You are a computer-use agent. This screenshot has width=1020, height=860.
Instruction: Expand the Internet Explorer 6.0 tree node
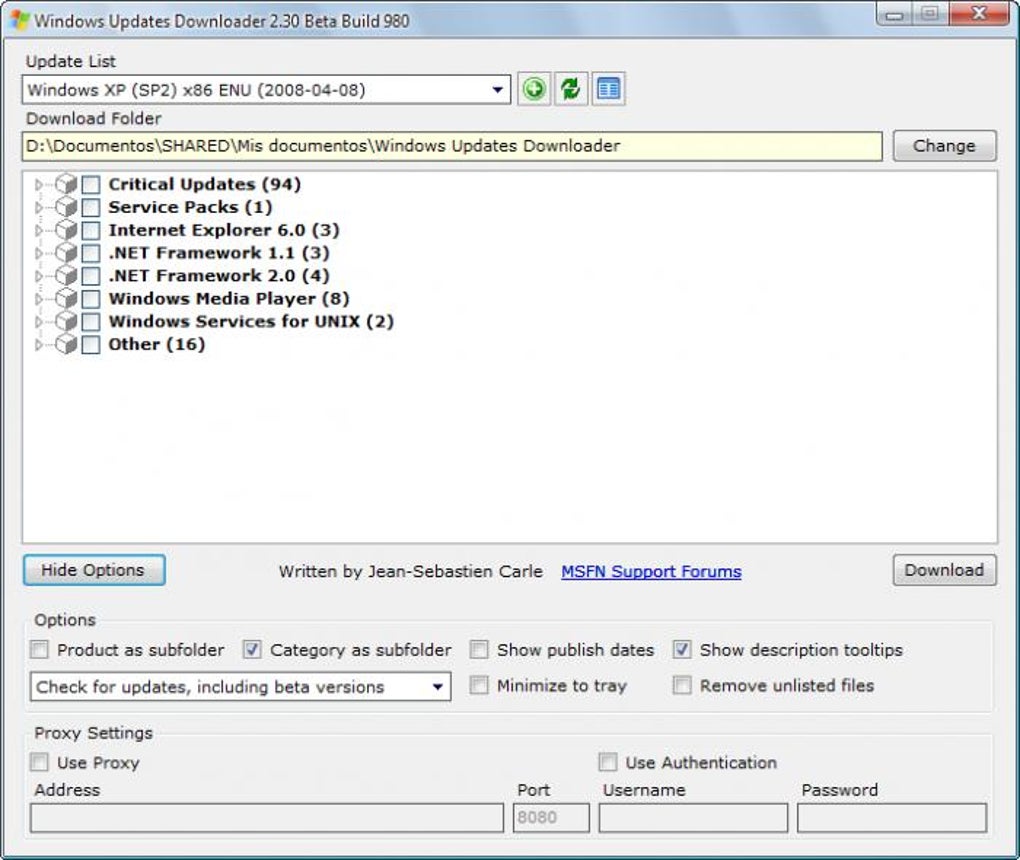click(x=38, y=230)
